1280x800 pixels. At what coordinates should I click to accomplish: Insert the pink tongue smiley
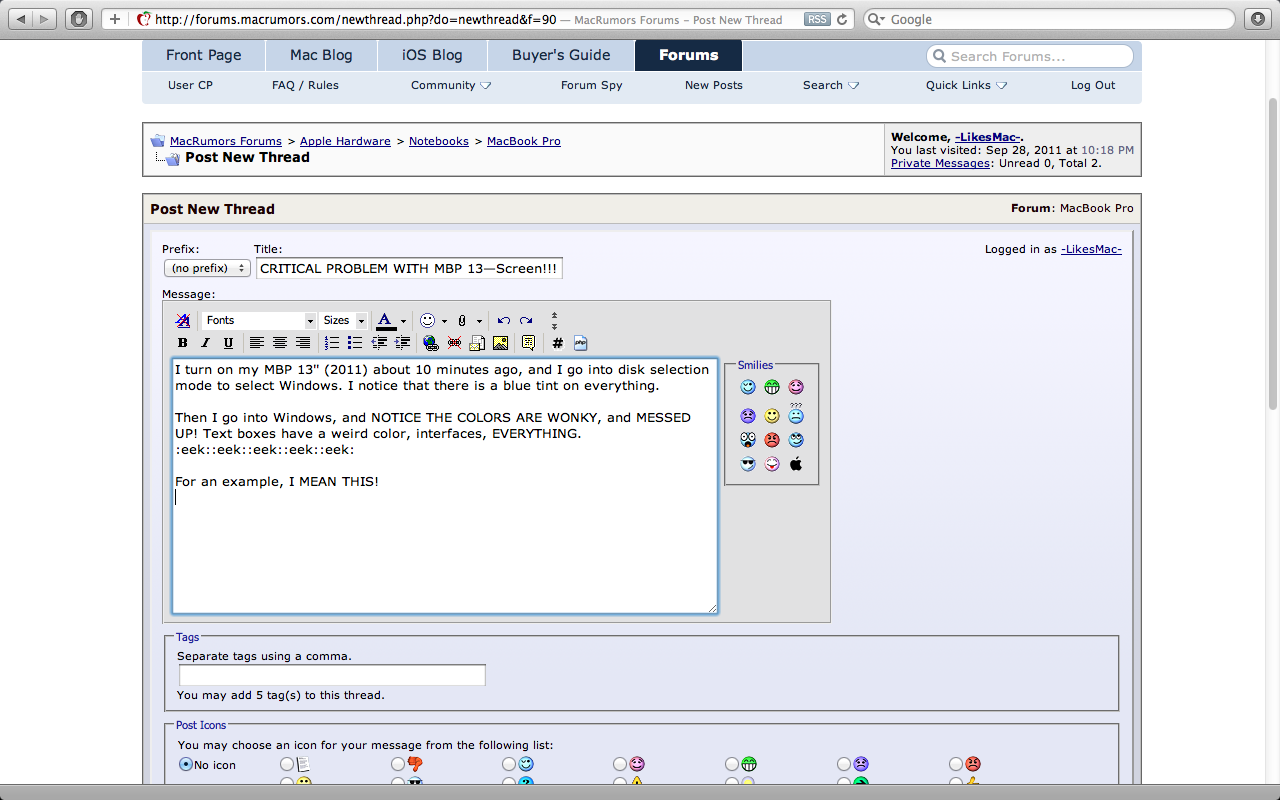point(772,464)
